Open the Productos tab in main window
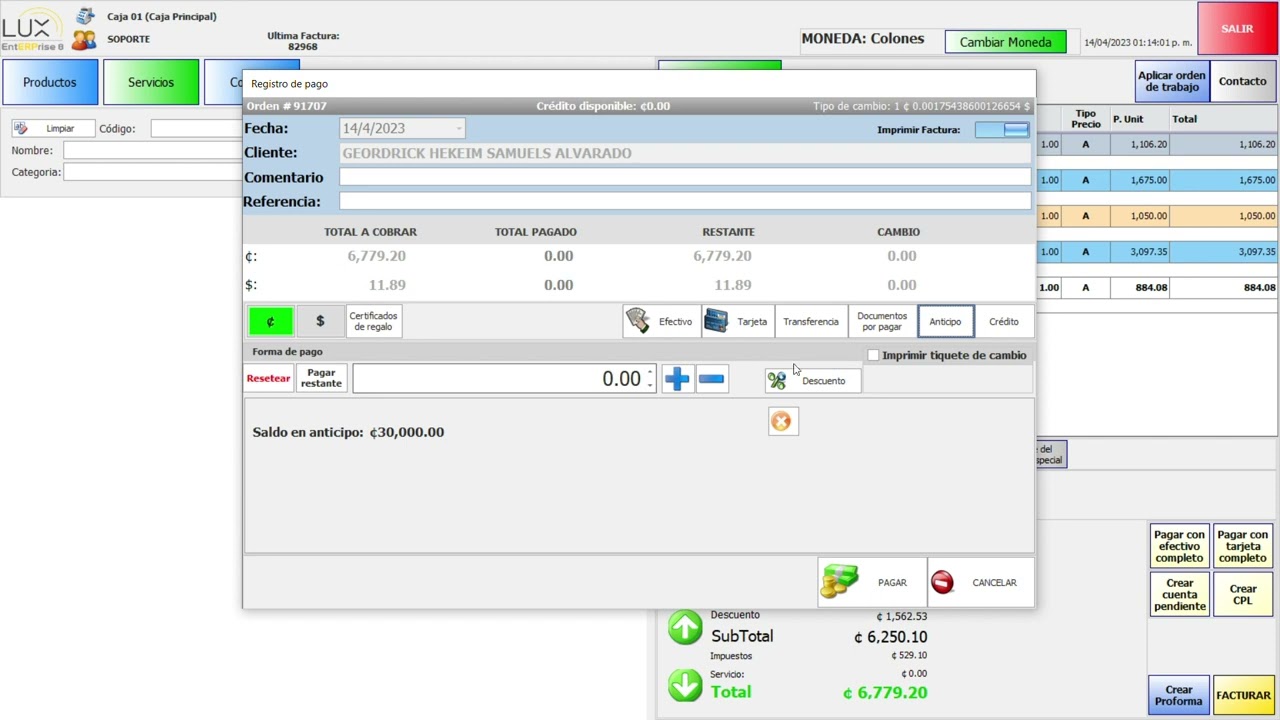The height and width of the screenshot is (720, 1280). 50,82
